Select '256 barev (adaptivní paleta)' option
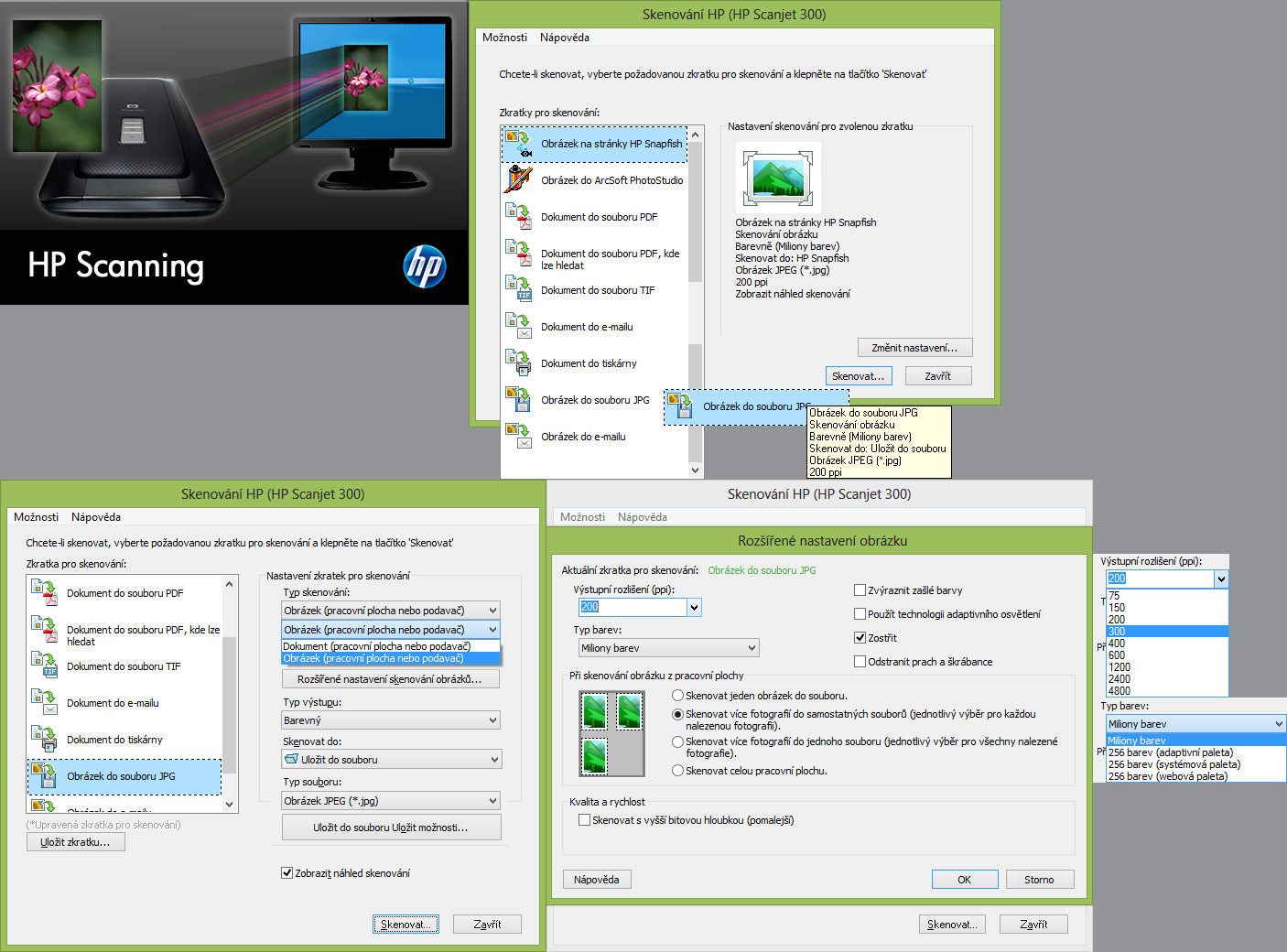Viewport: 1287px width, 952px height. 1195,752
